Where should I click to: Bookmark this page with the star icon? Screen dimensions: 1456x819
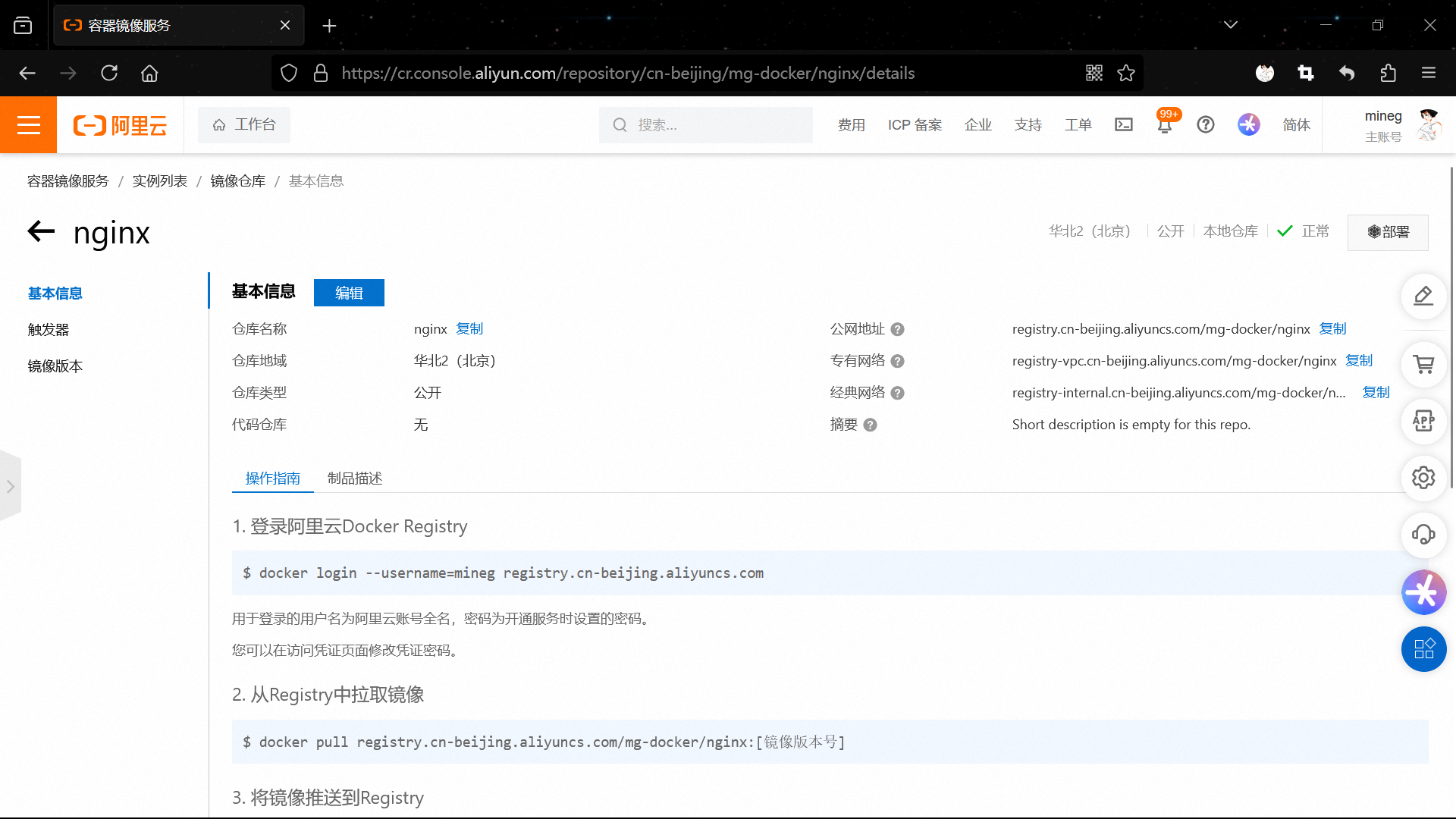click(x=1126, y=73)
